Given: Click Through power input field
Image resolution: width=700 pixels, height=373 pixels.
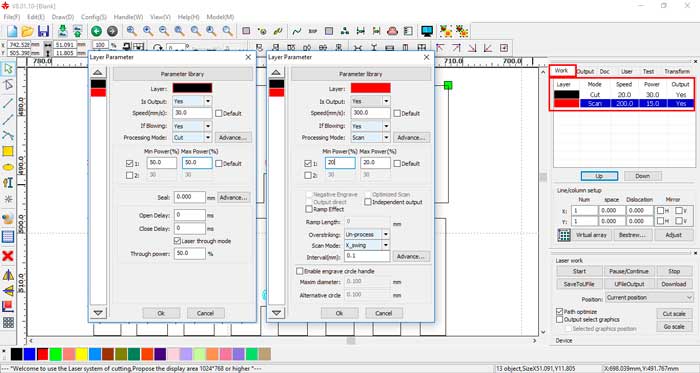Looking at the screenshot, I should 190,253.
